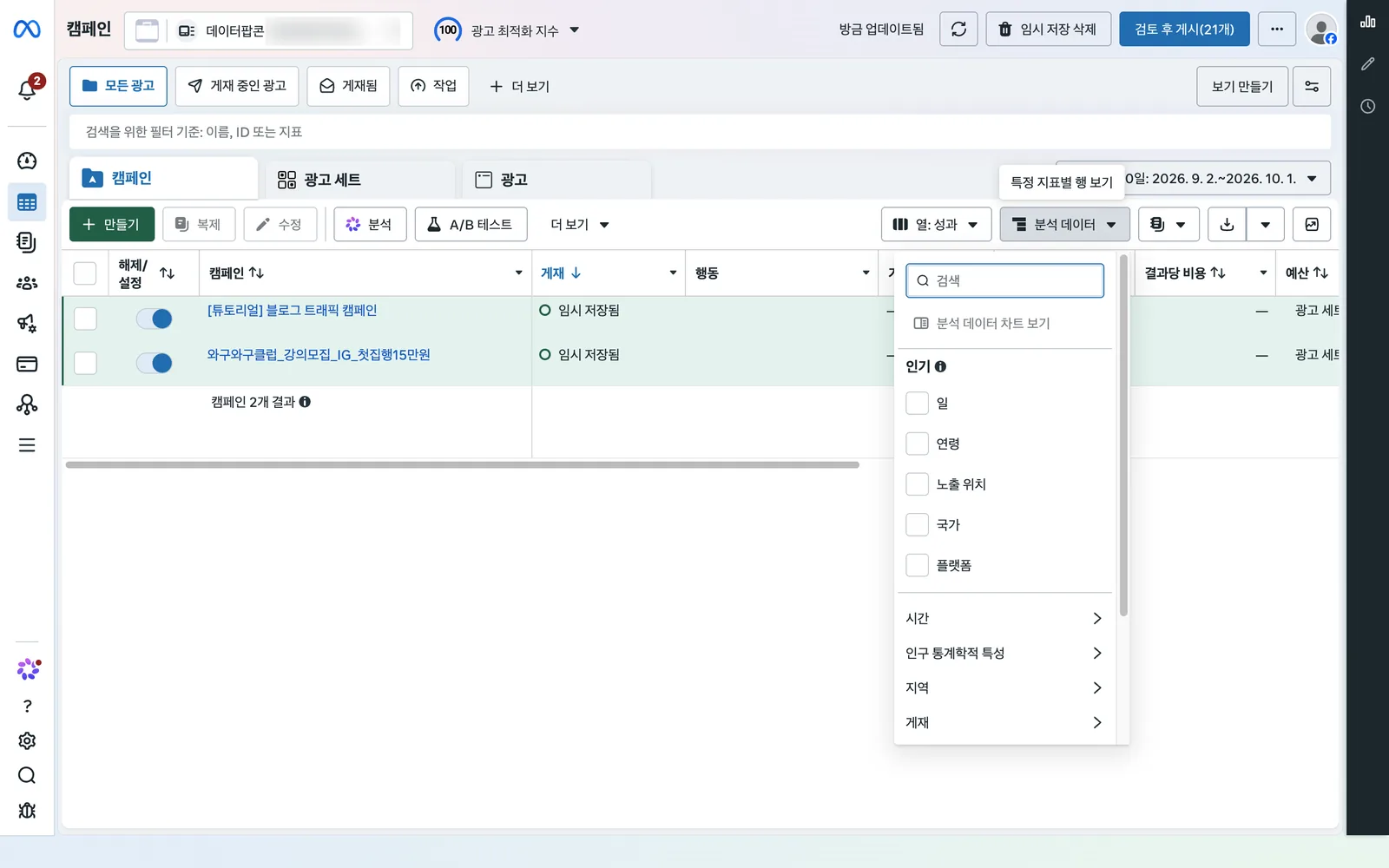The height and width of the screenshot is (868, 1389).
Task: Select the 게재 중인 광고 view tab
Action: (x=237, y=86)
